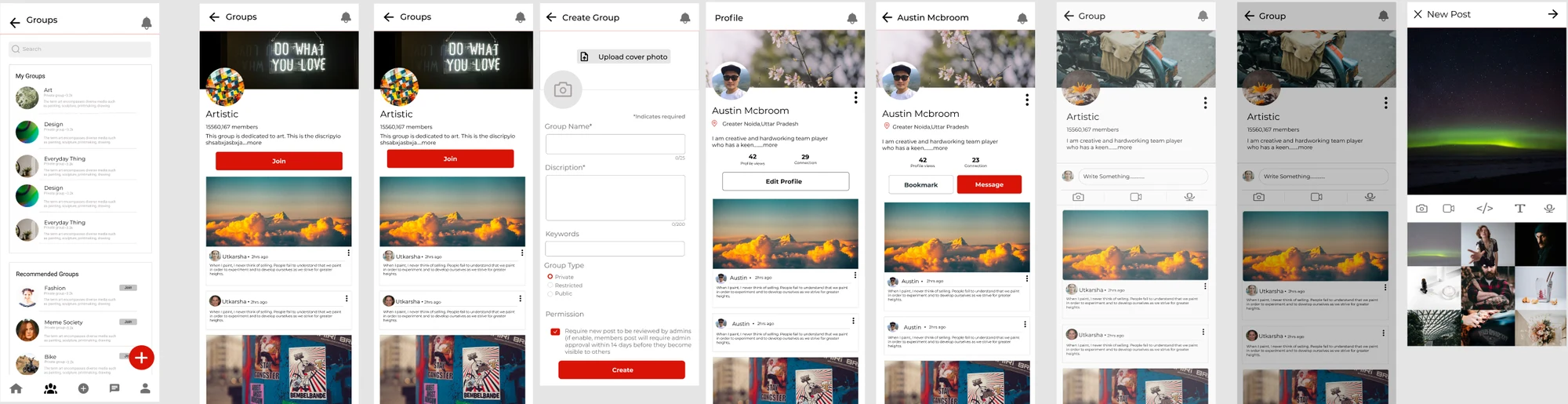Image resolution: width=1568 pixels, height=404 pixels.
Task: Click the red Create button
Action: click(622, 369)
